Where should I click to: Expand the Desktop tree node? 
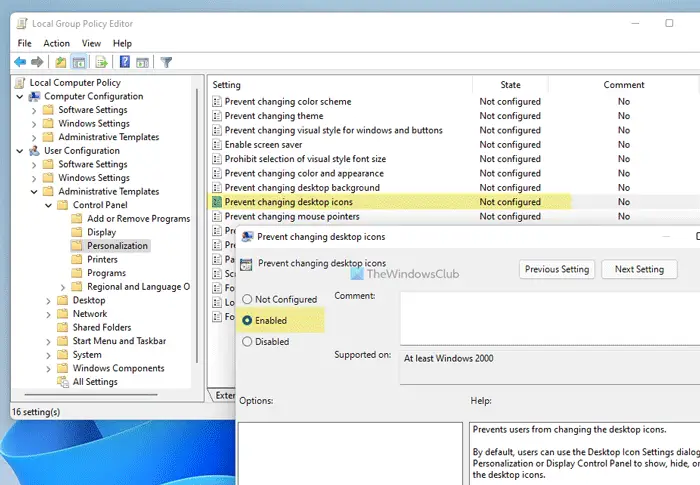point(48,301)
